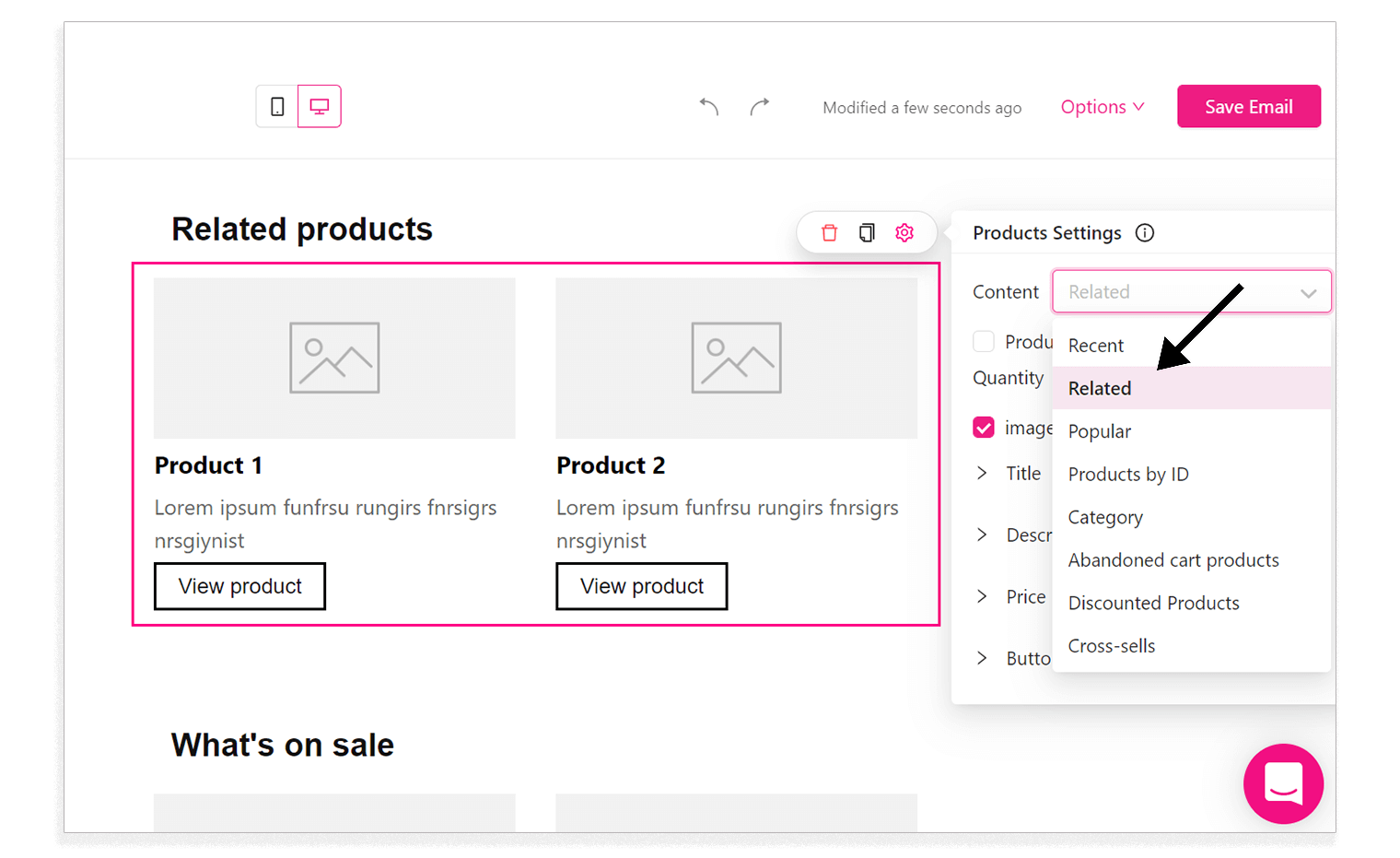The width and height of the screenshot is (1400, 858).
Task: Click the Products Settings panel title
Action: [x=1047, y=233]
